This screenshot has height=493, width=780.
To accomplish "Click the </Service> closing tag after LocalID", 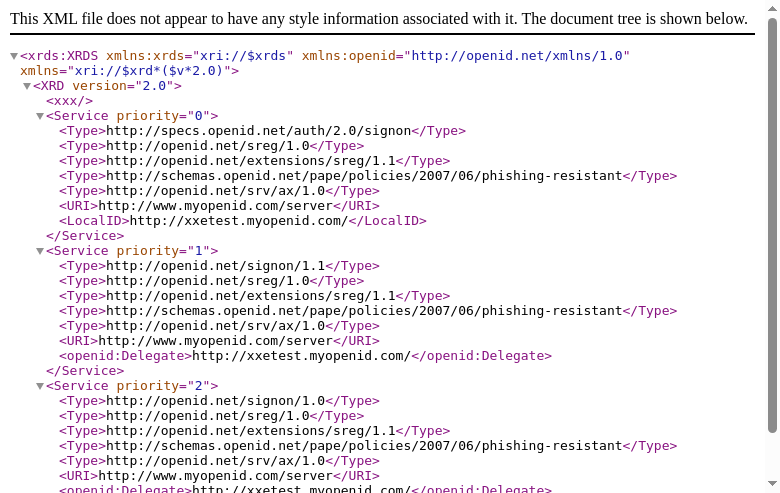I will 85,236.
